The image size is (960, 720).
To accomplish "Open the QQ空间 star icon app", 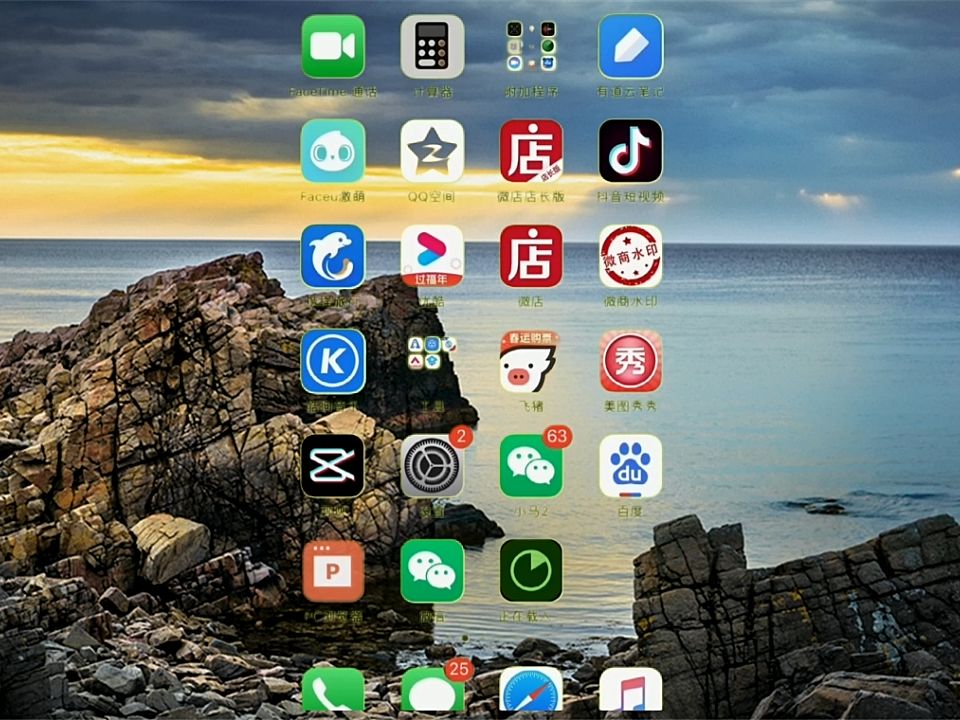I will [432, 151].
